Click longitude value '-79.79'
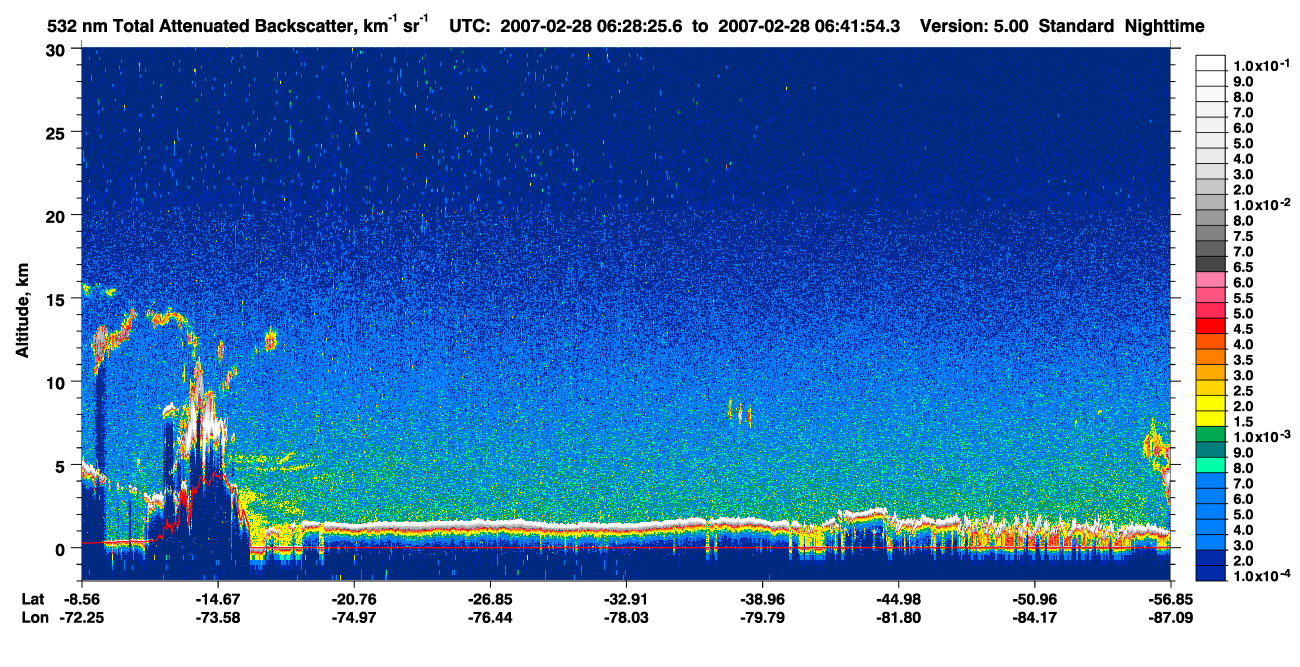 [762, 617]
